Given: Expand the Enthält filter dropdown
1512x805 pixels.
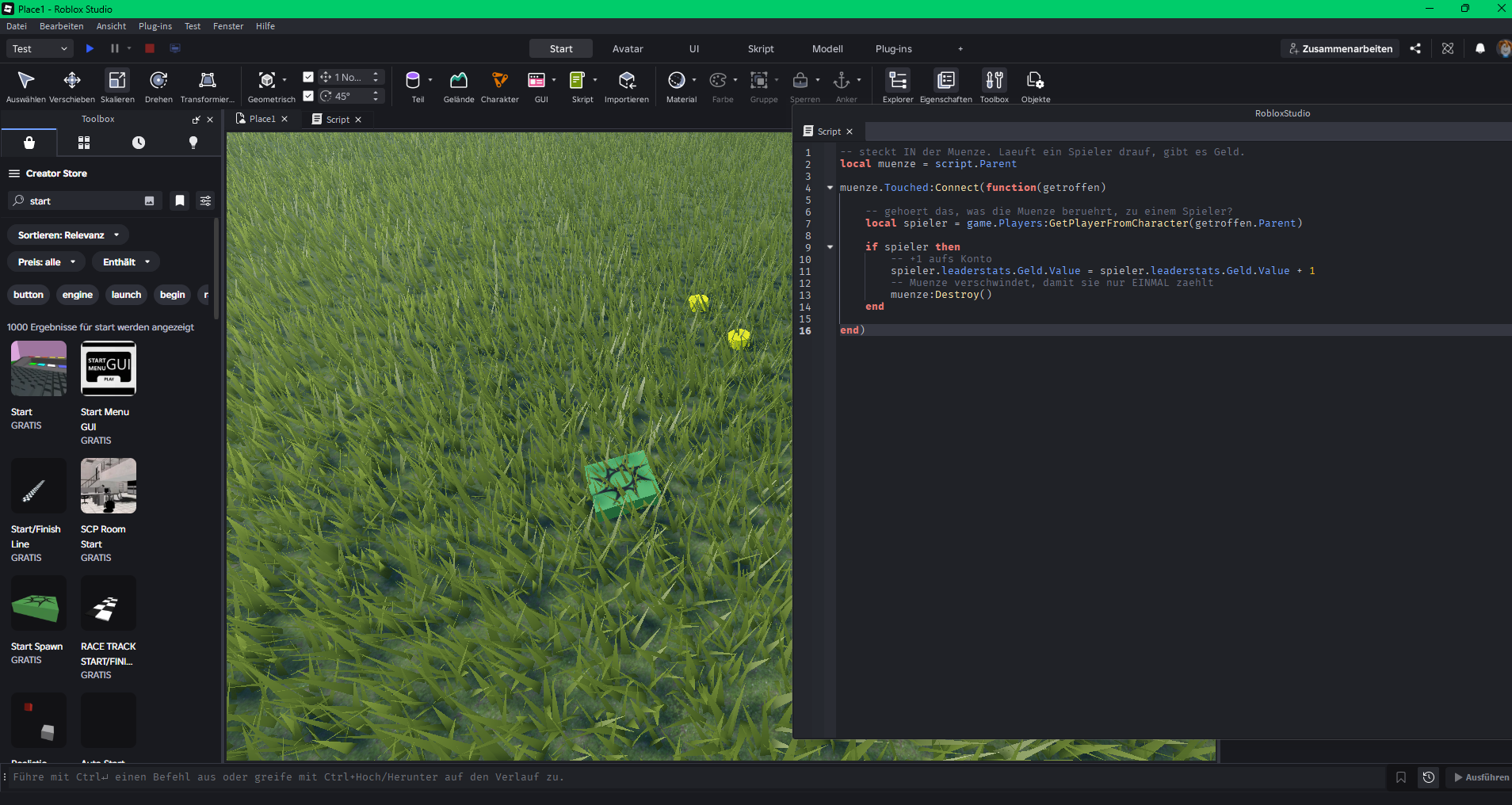Looking at the screenshot, I should click(x=126, y=262).
